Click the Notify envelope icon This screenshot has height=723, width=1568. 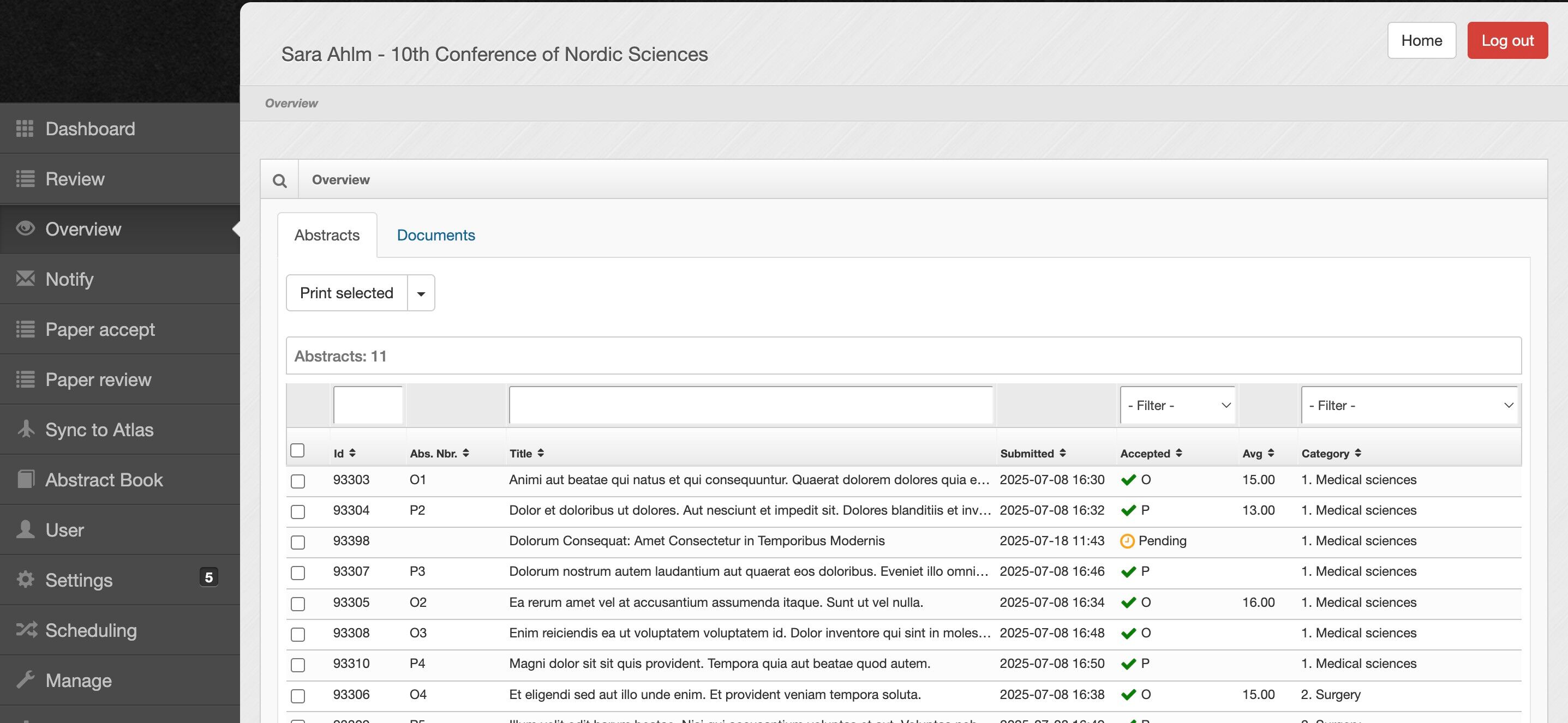pos(25,279)
